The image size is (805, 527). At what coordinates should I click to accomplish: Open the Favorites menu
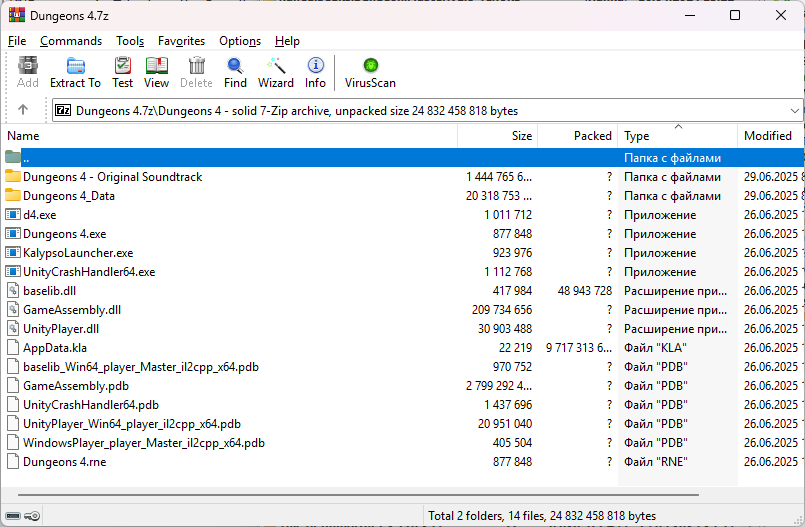pyautogui.click(x=181, y=41)
